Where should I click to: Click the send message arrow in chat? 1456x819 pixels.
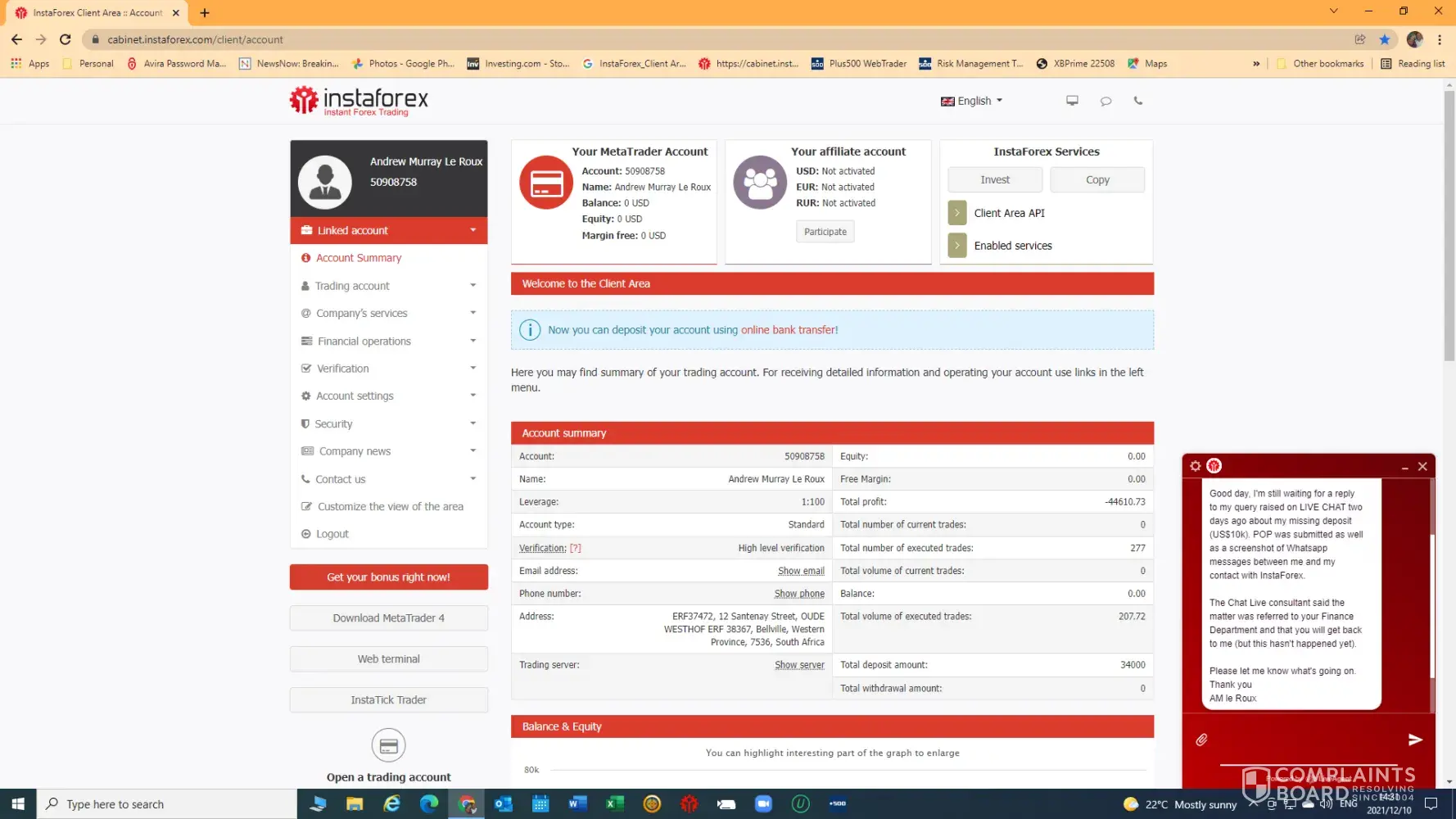coord(1414,740)
